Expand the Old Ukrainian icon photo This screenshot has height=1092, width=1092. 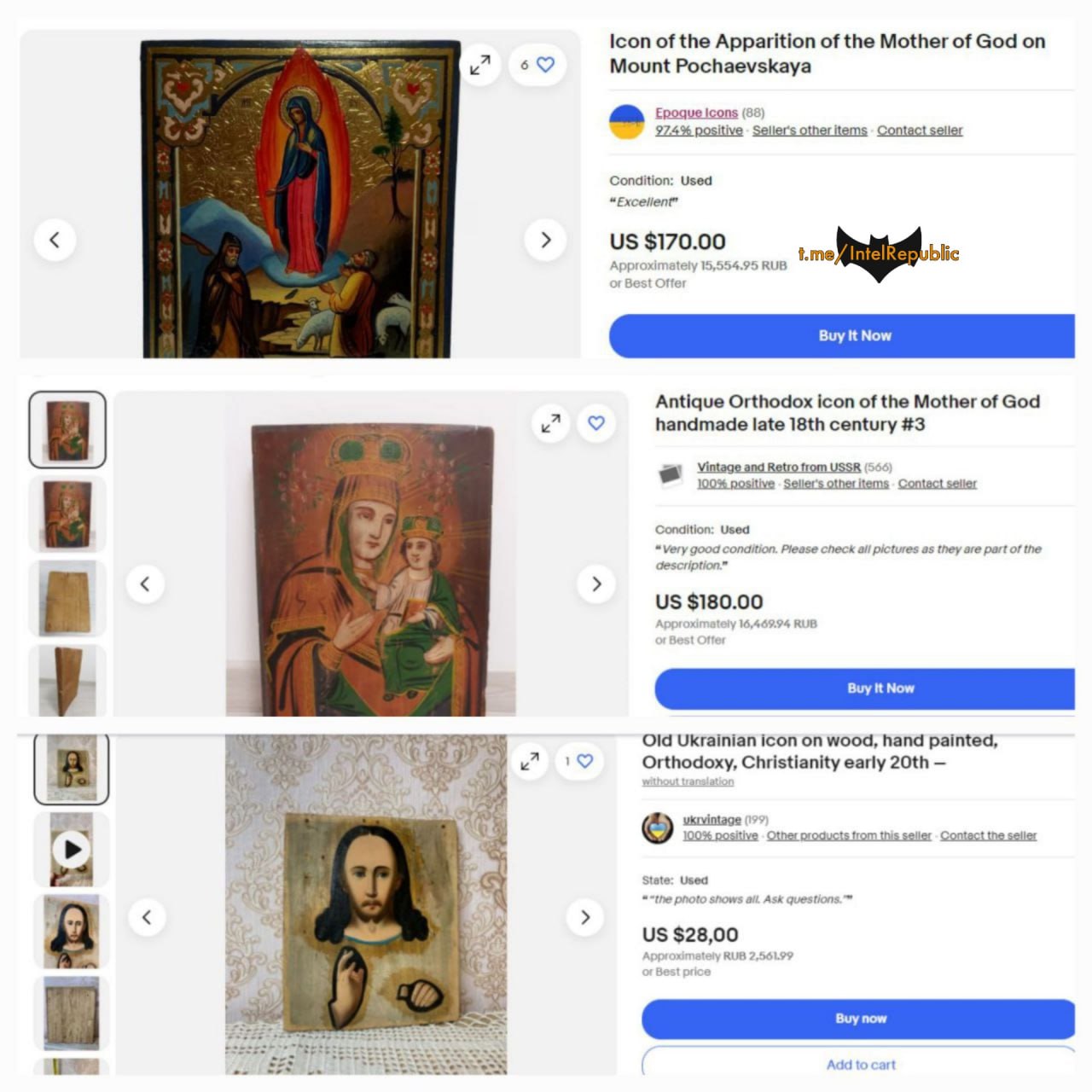coord(531,761)
